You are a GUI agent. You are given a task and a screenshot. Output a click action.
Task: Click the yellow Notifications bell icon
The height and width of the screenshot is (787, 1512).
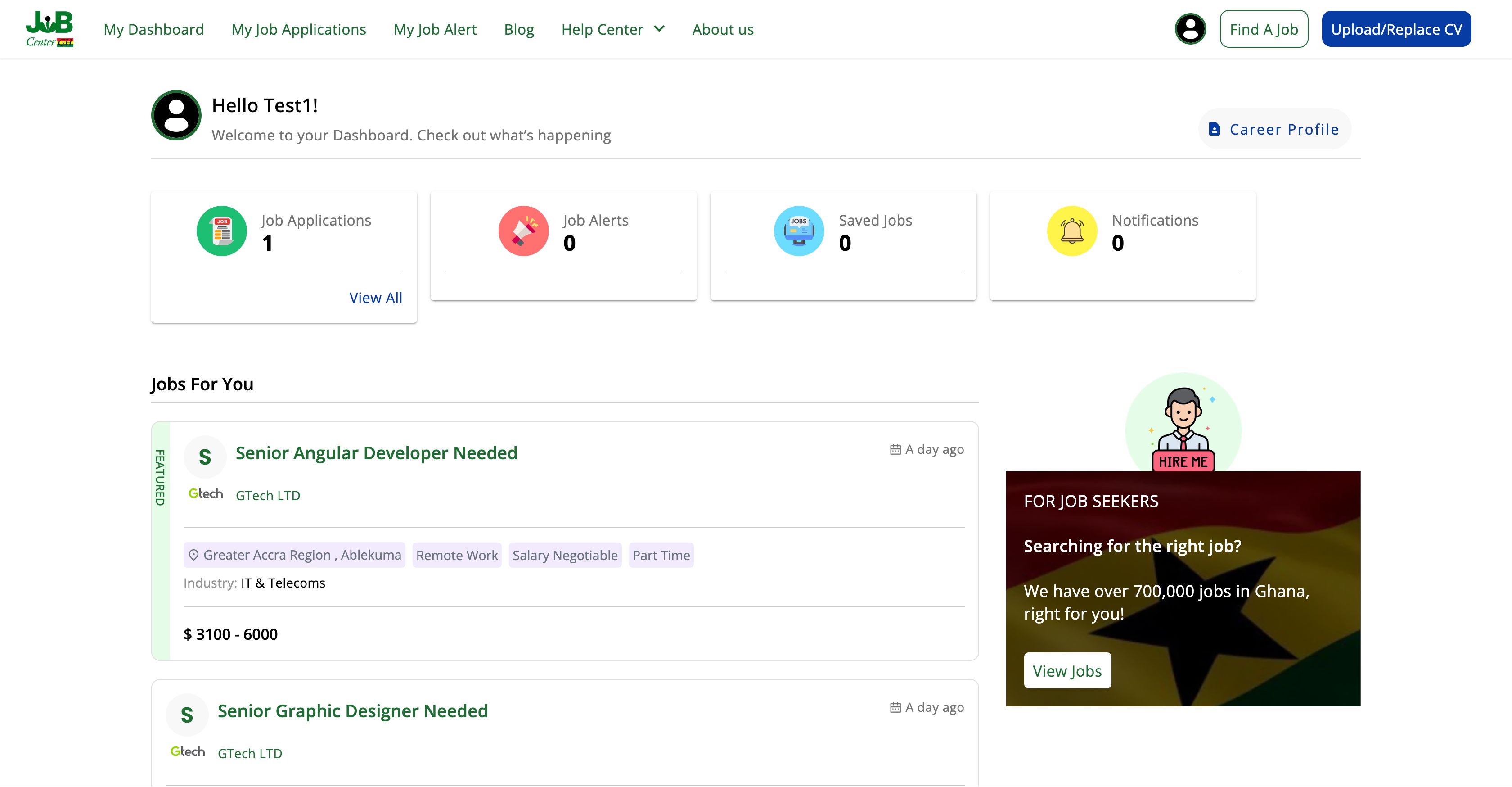[x=1072, y=231]
